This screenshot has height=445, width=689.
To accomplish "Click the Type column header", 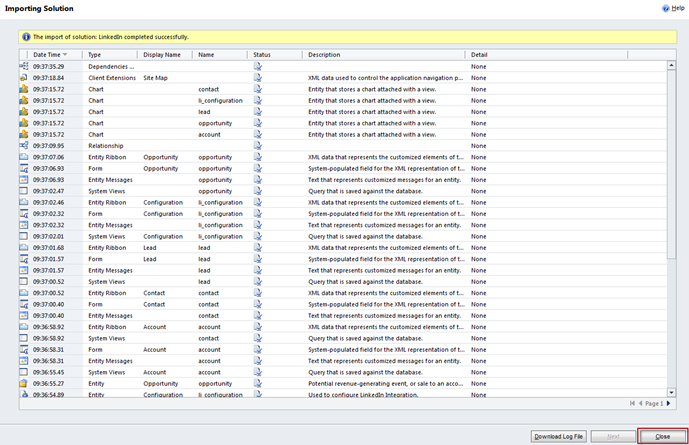I will (110, 54).
